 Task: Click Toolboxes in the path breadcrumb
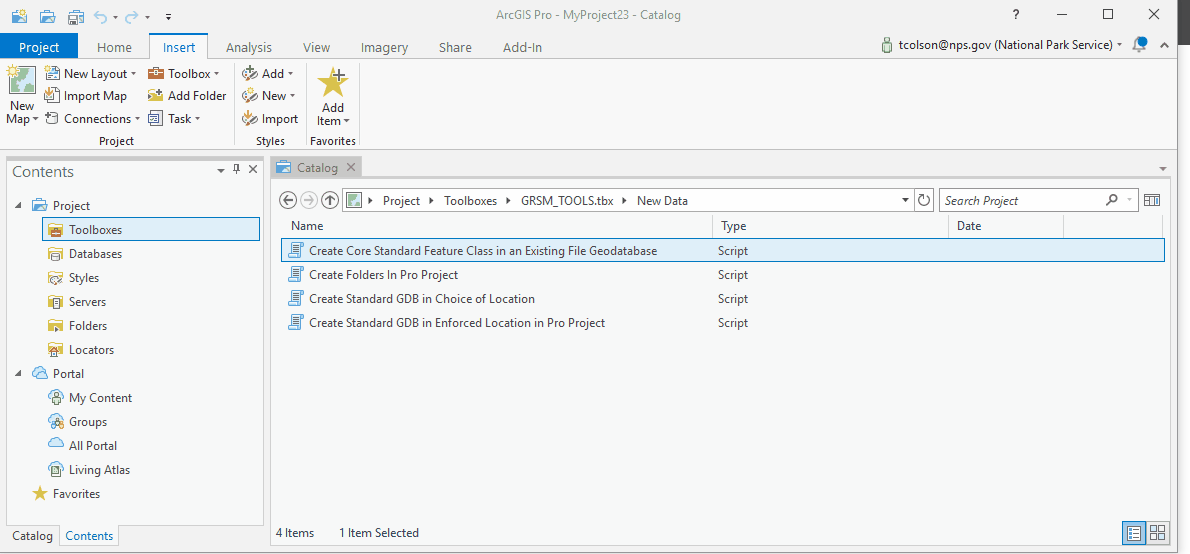(471, 201)
